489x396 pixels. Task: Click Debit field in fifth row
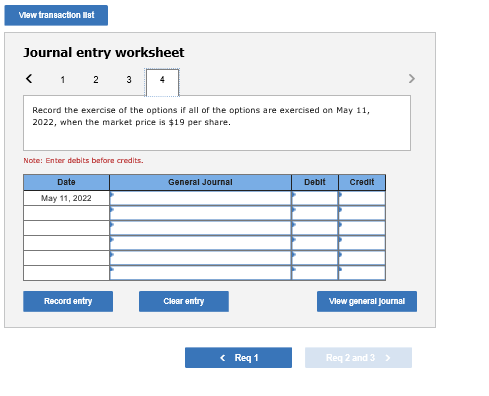point(315,258)
